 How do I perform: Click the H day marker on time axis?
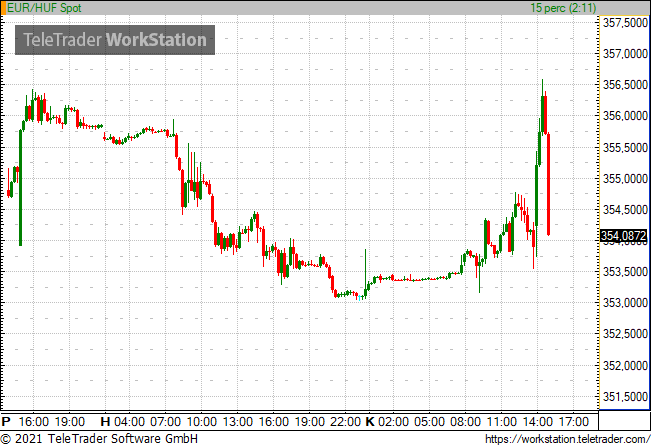pos(105,422)
